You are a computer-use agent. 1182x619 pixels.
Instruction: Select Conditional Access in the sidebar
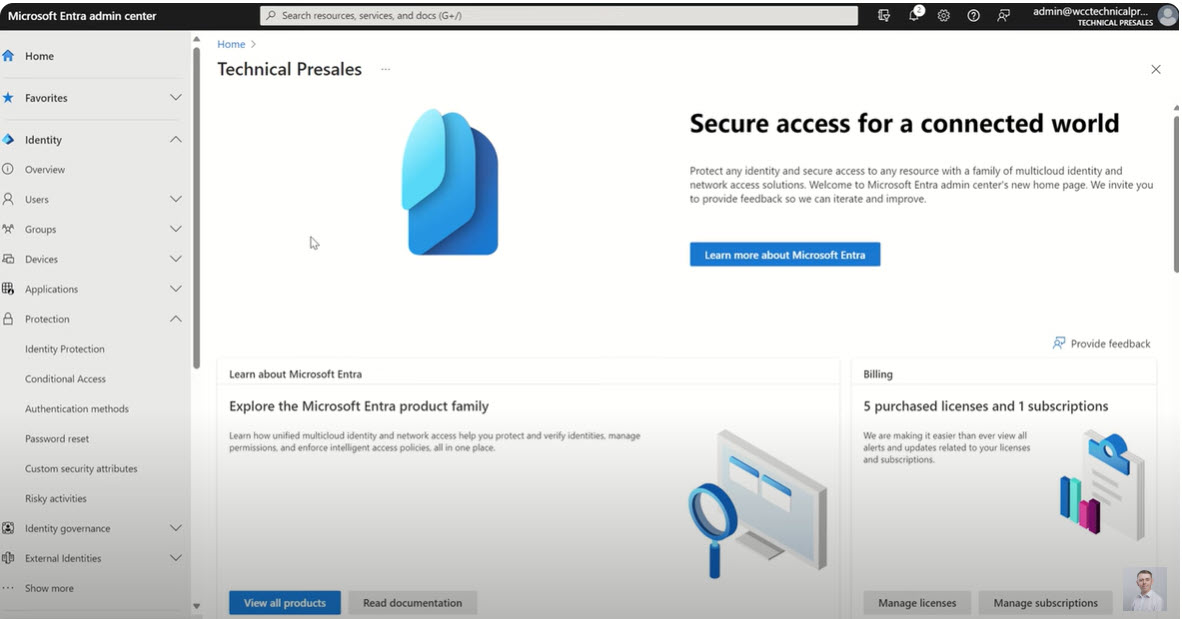pyautogui.click(x=66, y=378)
